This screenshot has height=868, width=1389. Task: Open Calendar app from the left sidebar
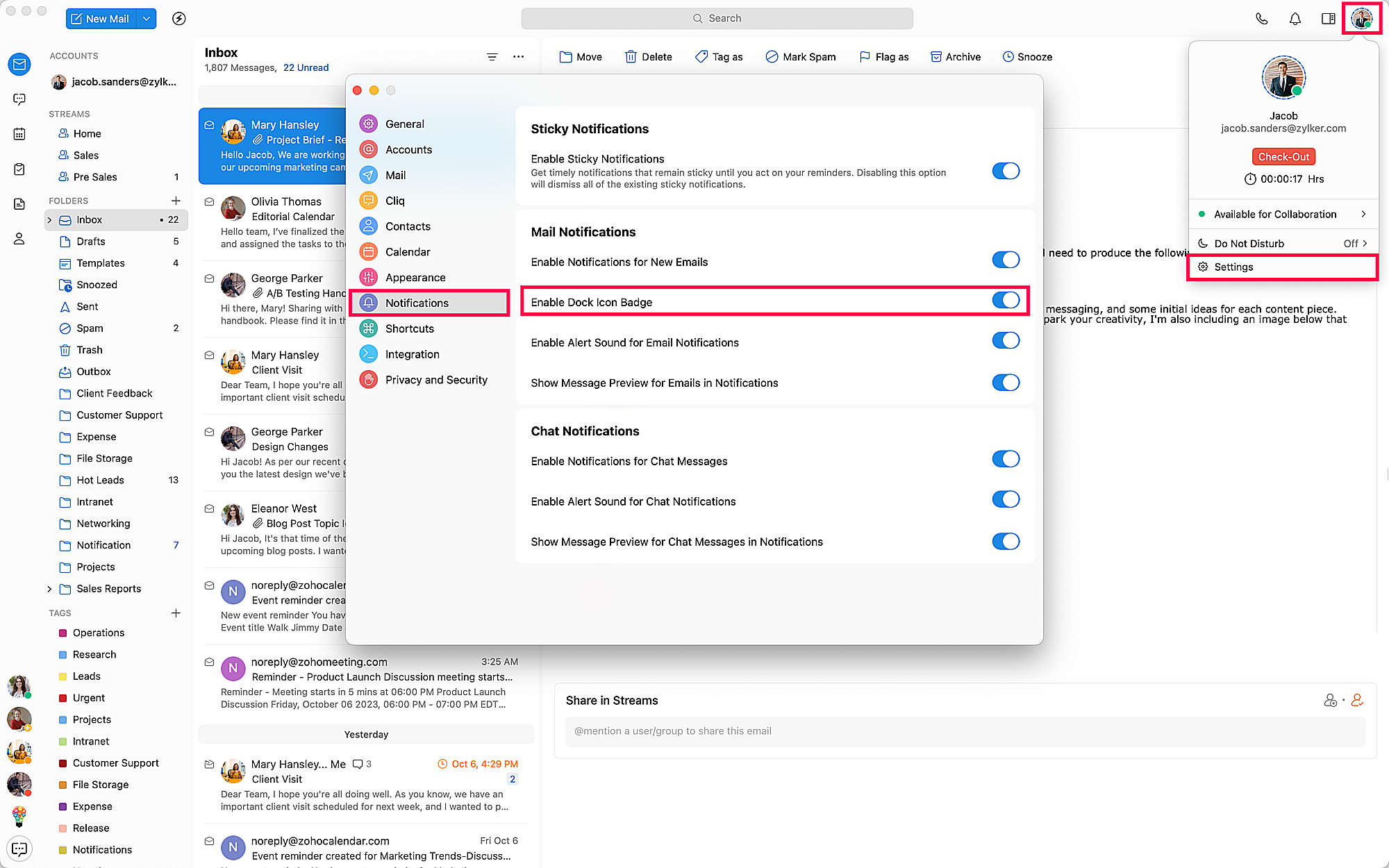(x=19, y=134)
